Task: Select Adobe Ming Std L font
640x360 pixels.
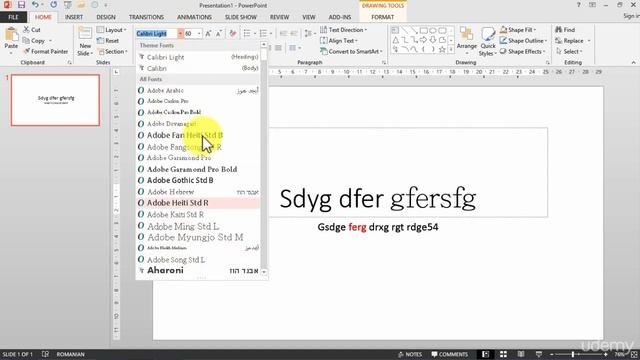Action: point(198,226)
